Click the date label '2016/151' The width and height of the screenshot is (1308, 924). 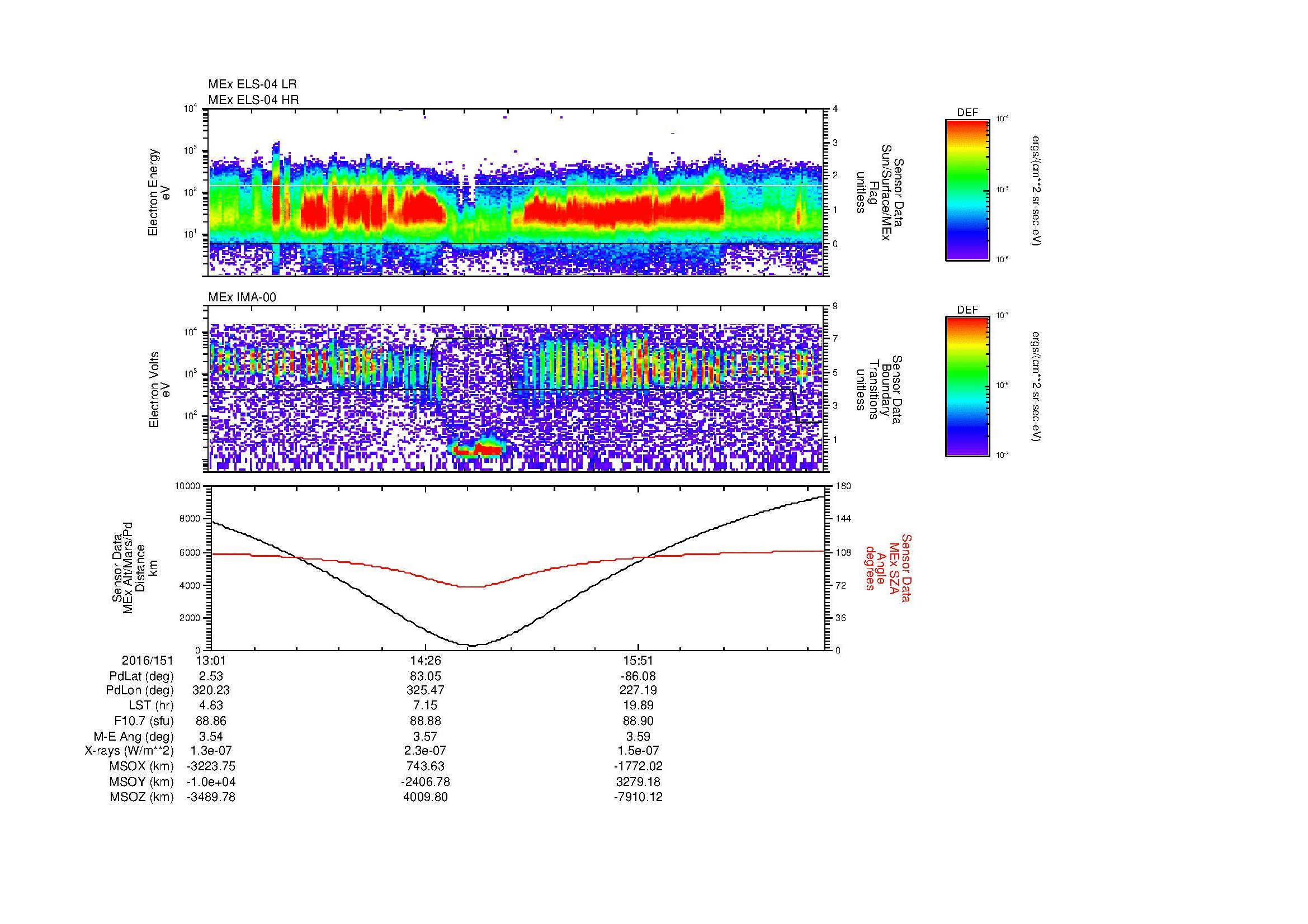coord(148,661)
